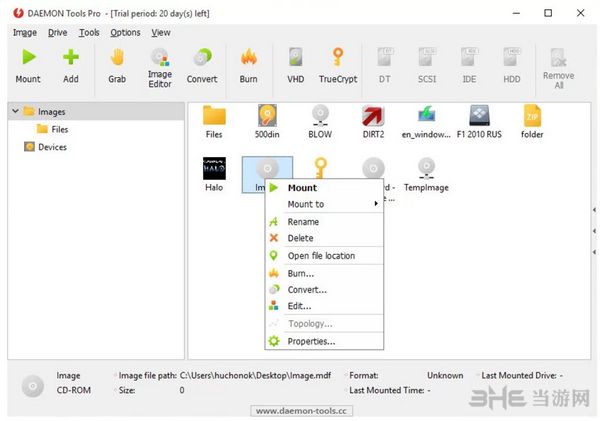Add an IDE virtual drive

[469, 67]
